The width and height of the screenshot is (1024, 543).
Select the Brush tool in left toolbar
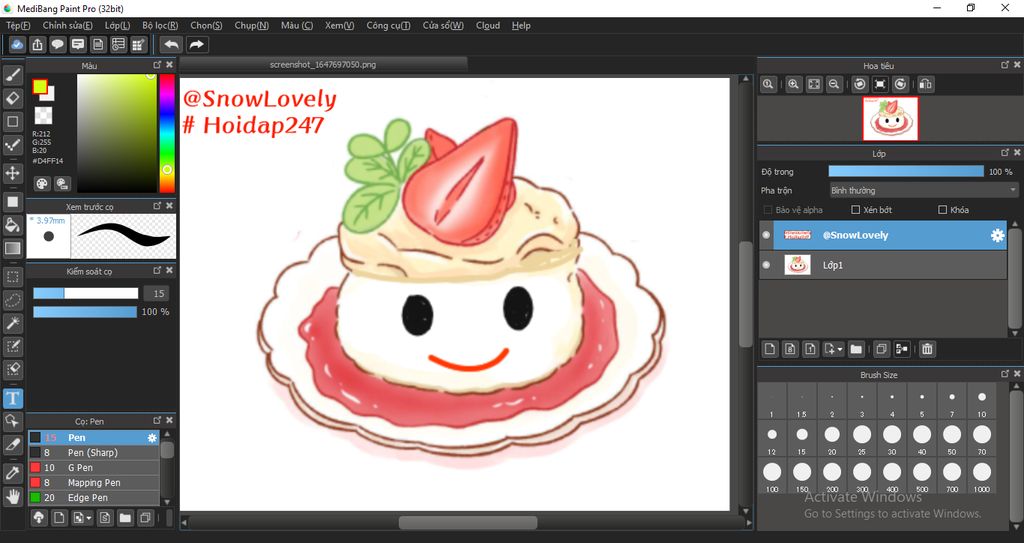point(12,75)
